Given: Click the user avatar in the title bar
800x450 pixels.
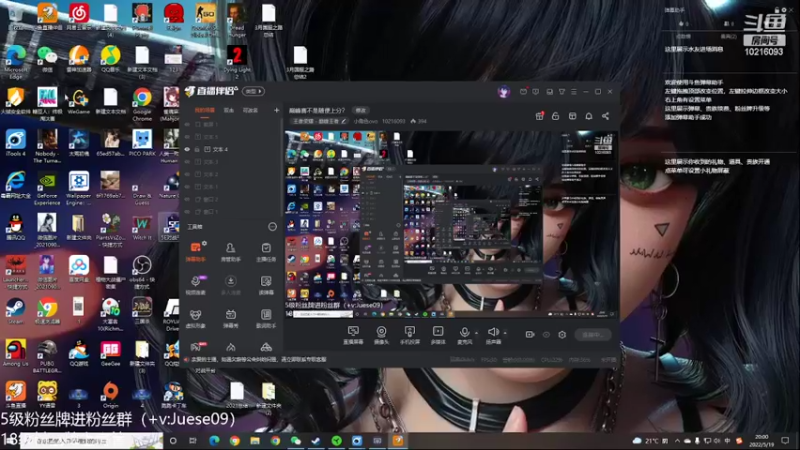Looking at the screenshot, I should click(504, 92).
